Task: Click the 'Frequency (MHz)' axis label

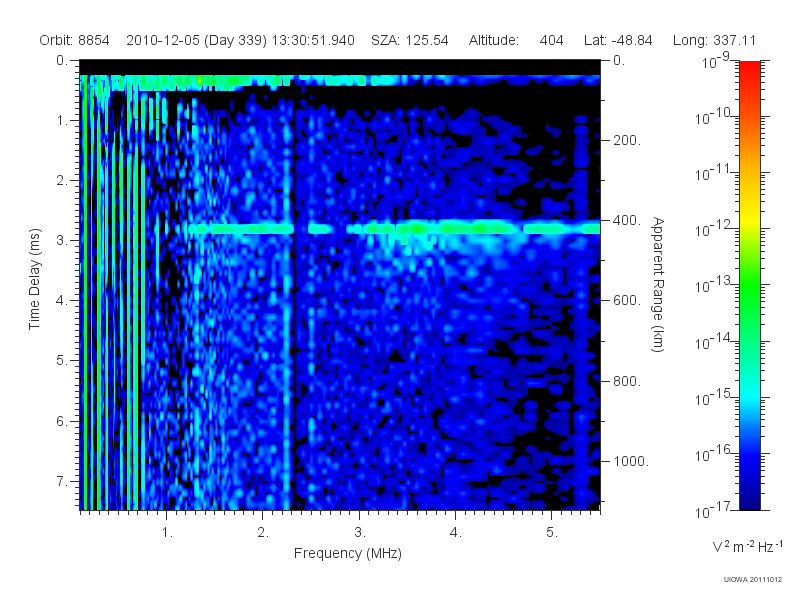Action: click(348, 554)
